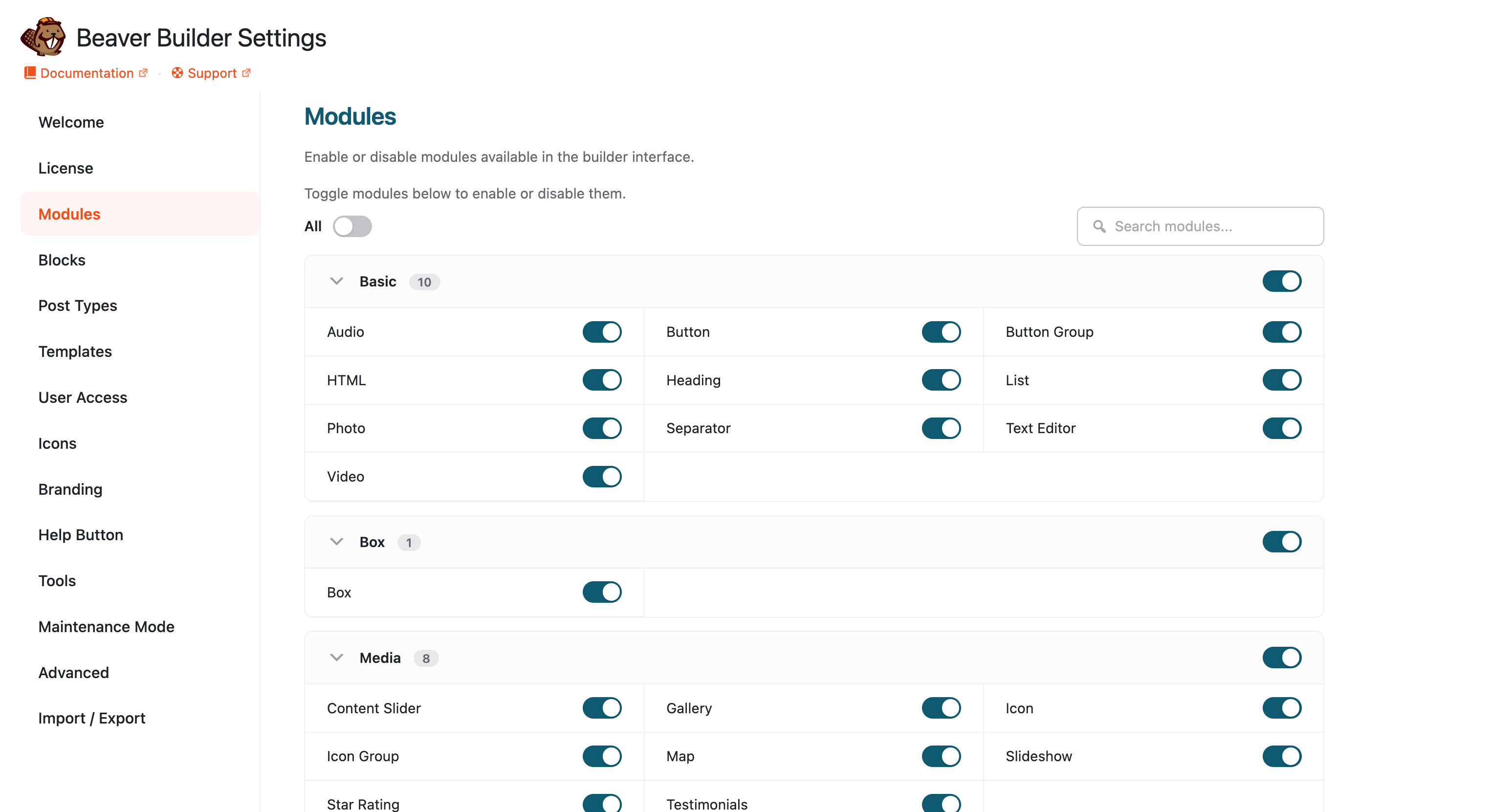The image size is (1491, 812).
Task: Click the Documentation book icon
Action: [30, 73]
